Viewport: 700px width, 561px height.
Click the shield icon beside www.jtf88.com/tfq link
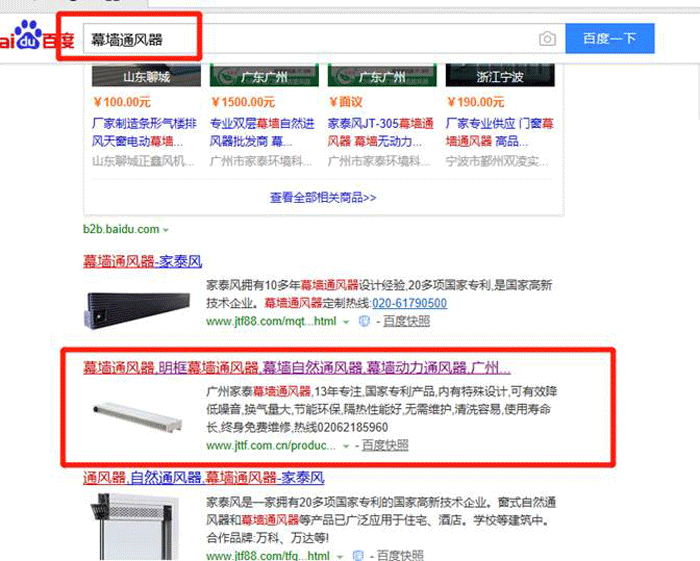358,556
